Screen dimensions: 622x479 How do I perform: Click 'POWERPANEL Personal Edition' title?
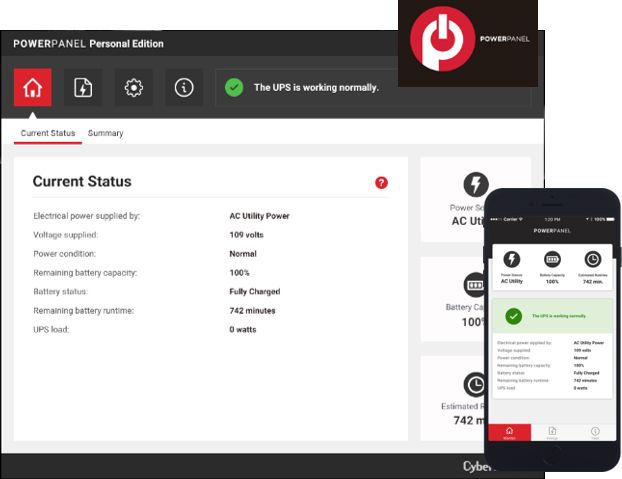coord(88,44)
